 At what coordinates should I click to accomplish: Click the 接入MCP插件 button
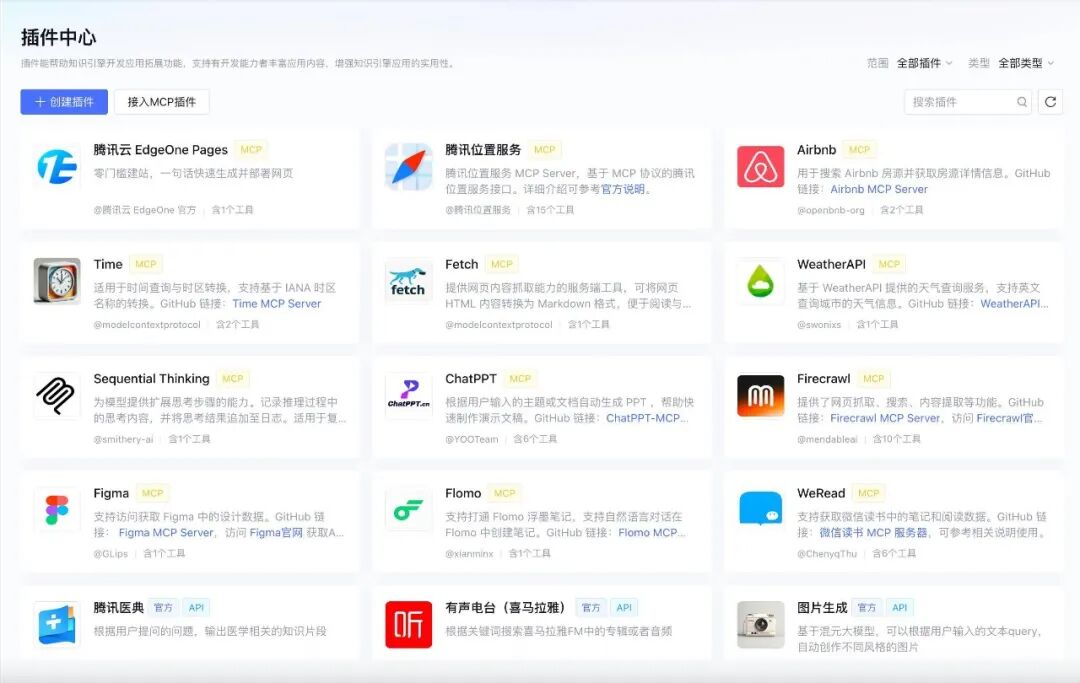pos(162,102)
